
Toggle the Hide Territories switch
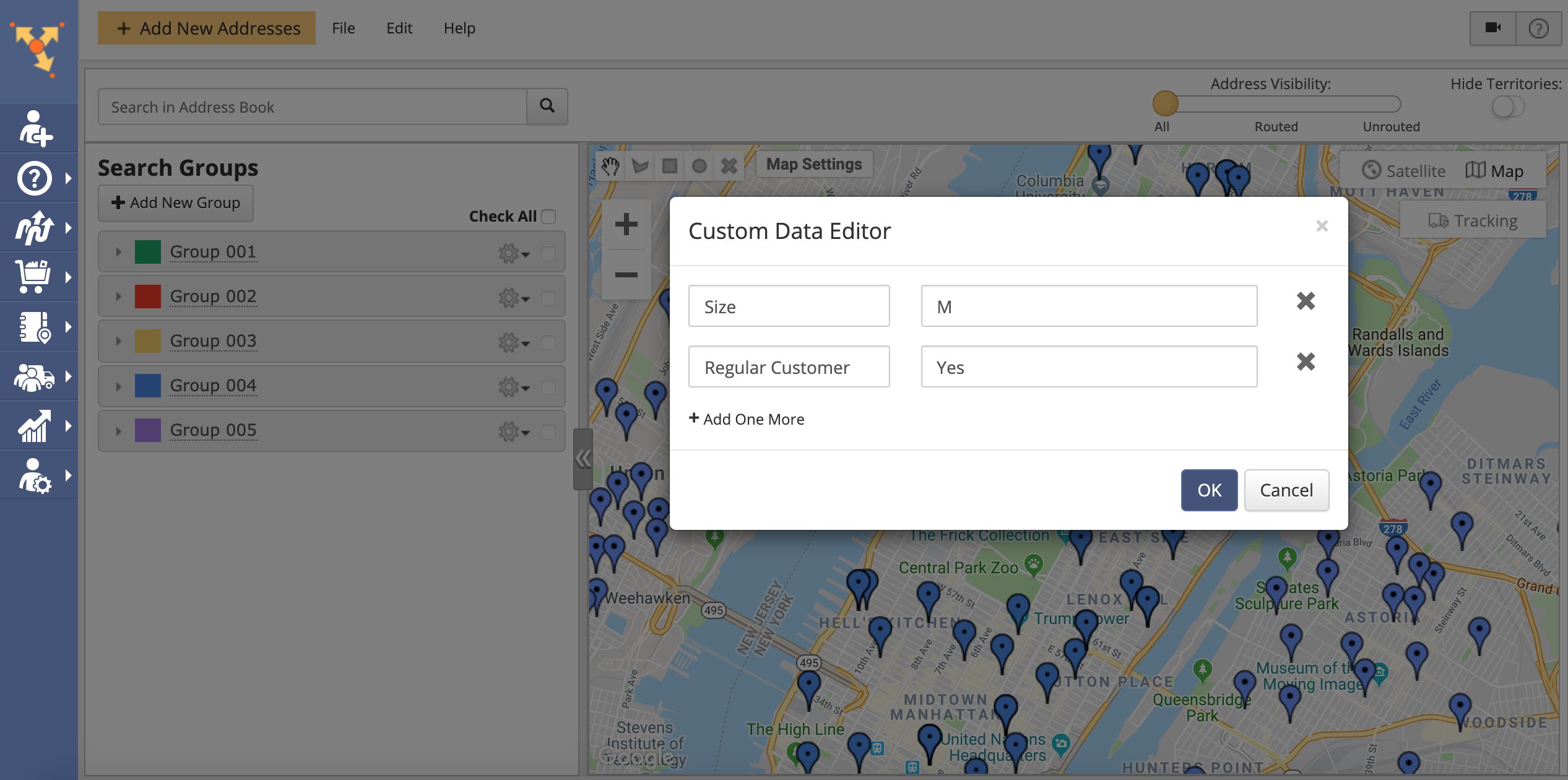1507,107
